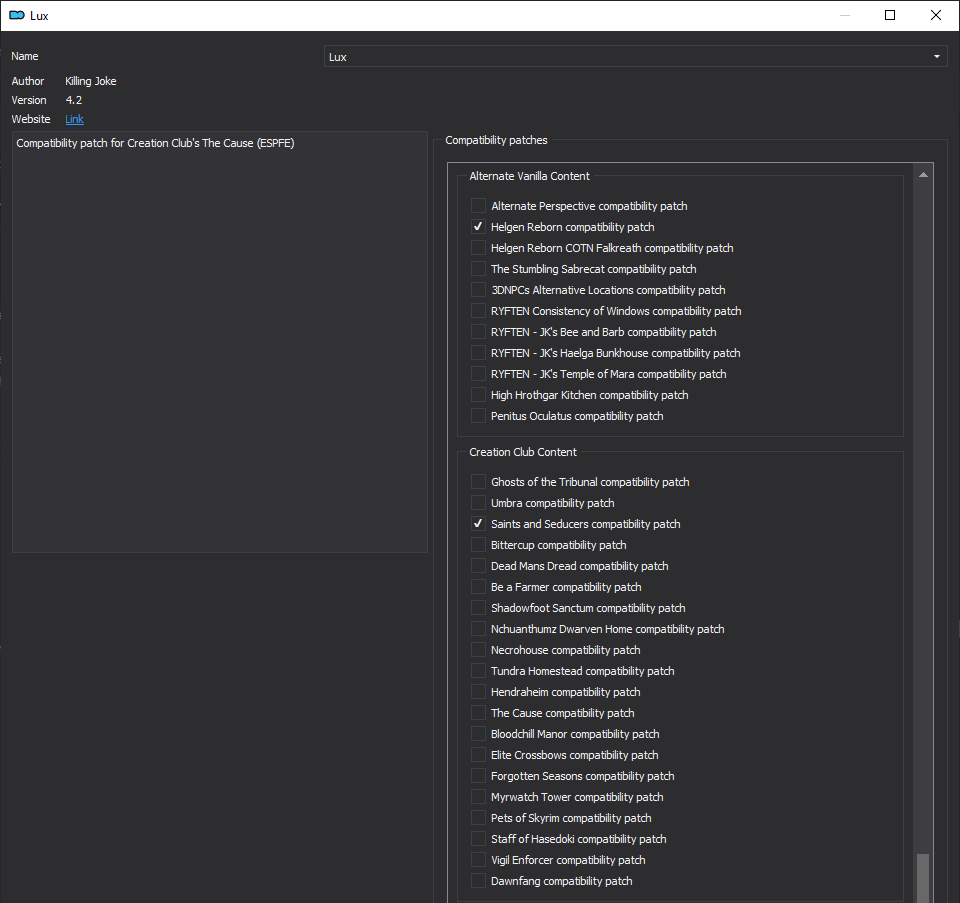Click the scroll up arrow in patches list
The image size is (960, 903).
tap(923, 175)
